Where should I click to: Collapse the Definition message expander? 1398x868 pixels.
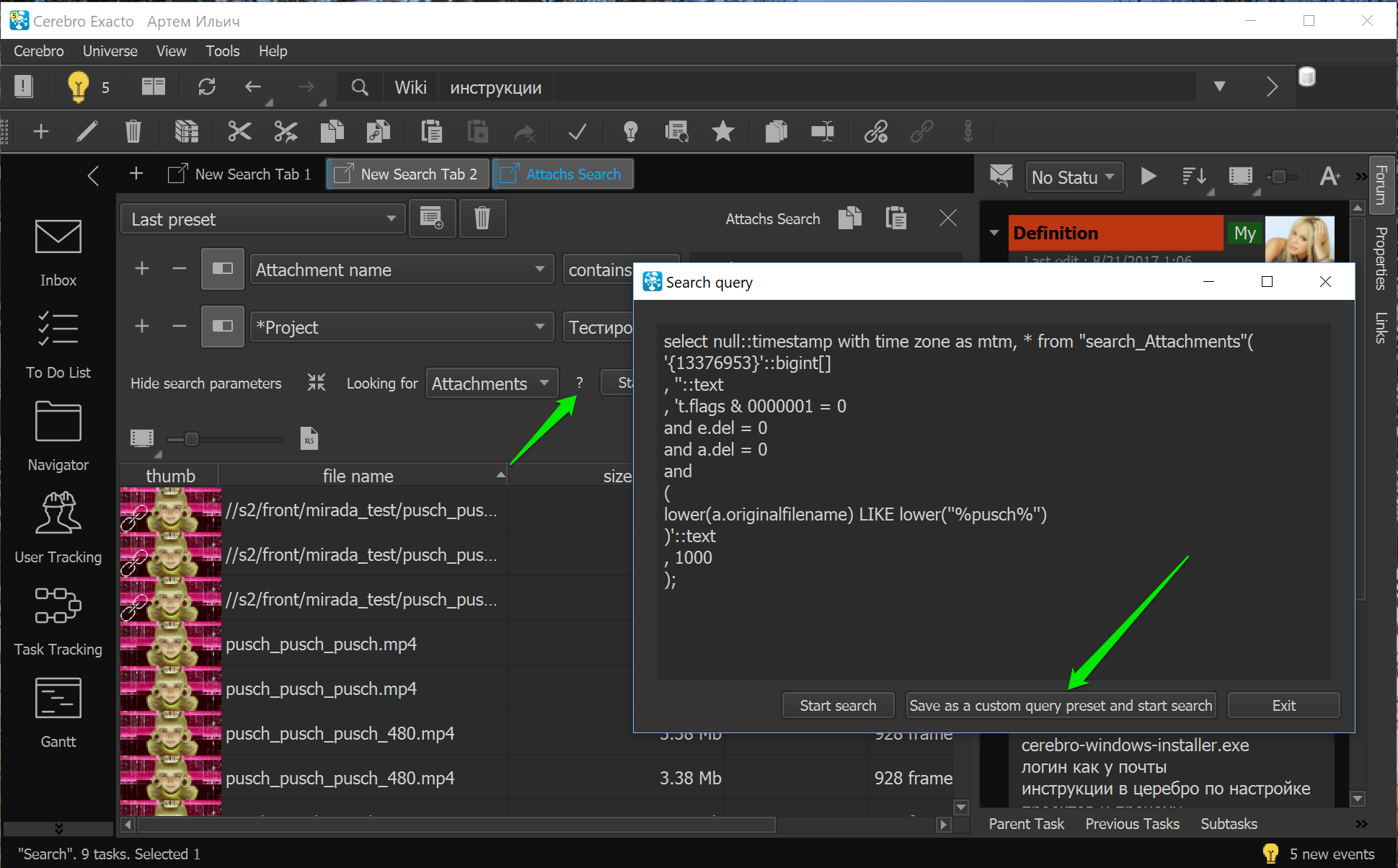pyautogui.click(x=995, y=233)
